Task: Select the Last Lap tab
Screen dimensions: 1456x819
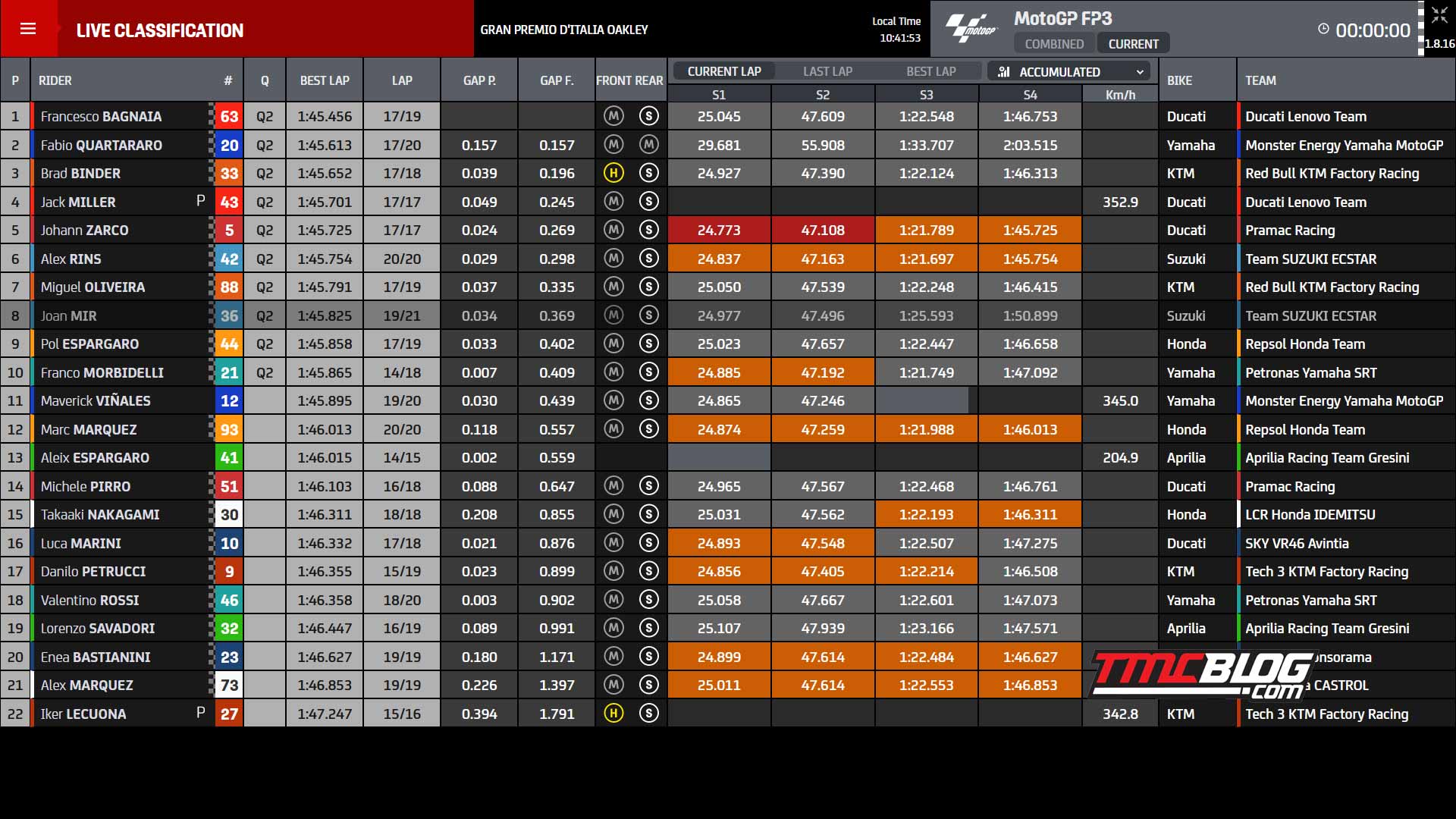Action: 827,71
